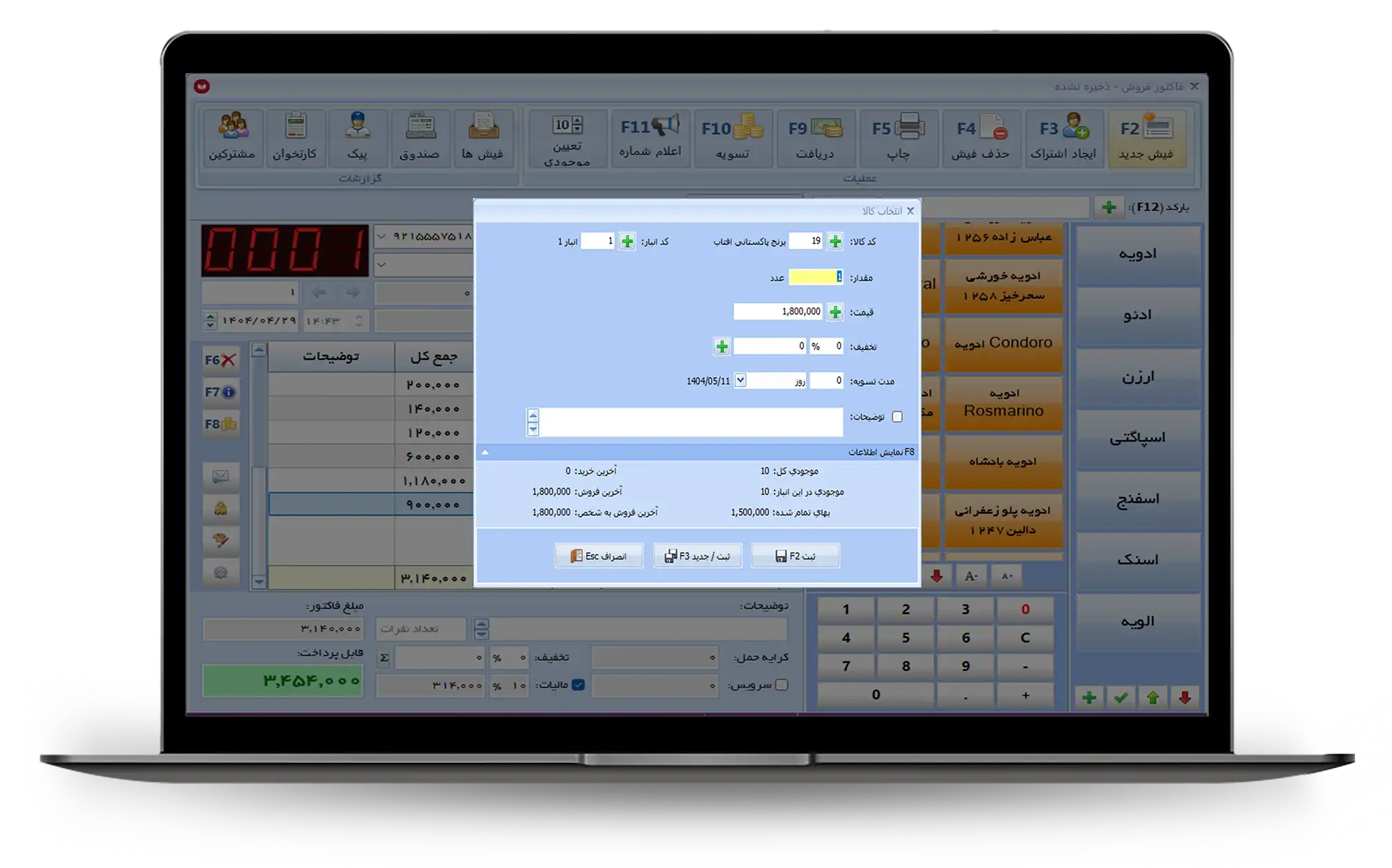Screen dimensions: 1392x868
Task: Click the F2 فیش جدید toolbar icon
Action: [1146, 138]
